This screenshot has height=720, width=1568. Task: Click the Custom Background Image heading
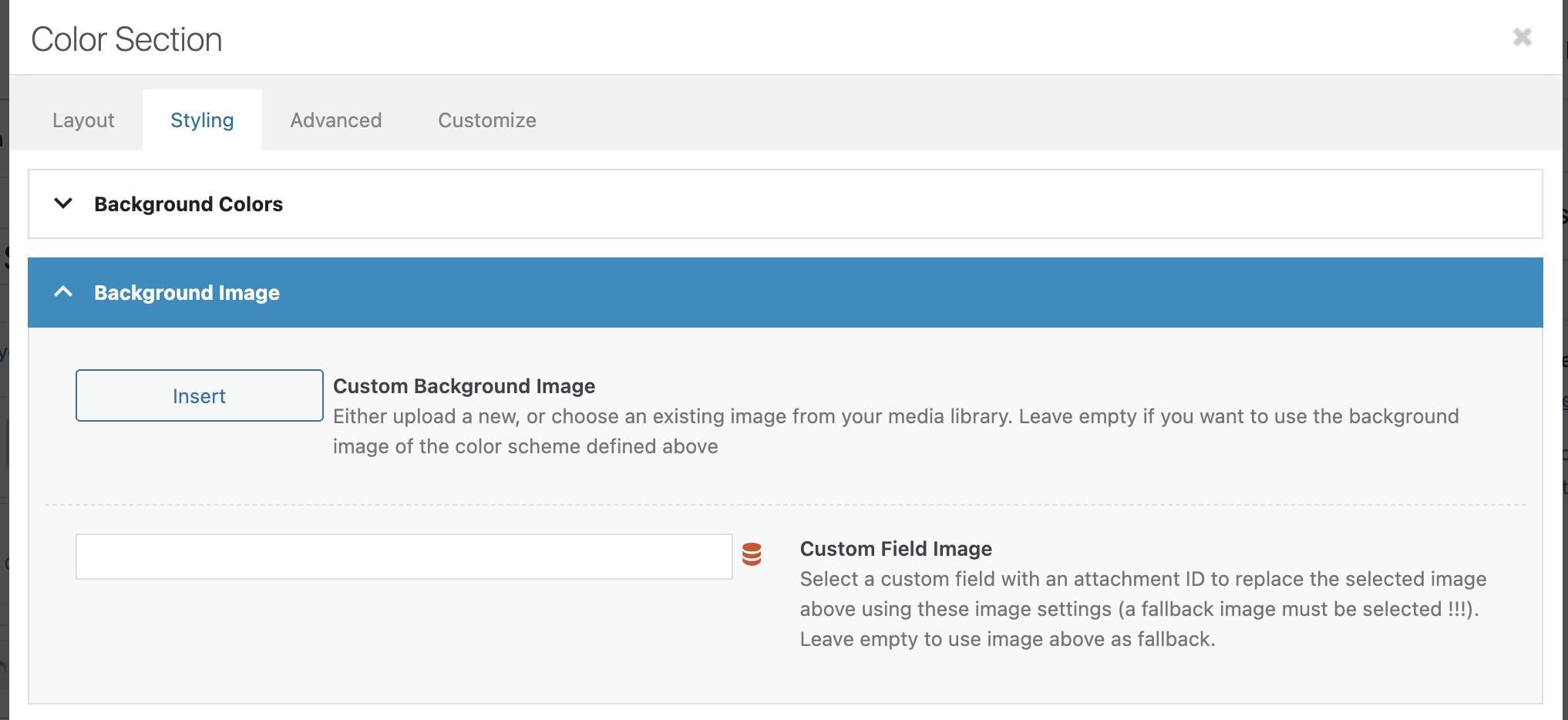point(463,386)
